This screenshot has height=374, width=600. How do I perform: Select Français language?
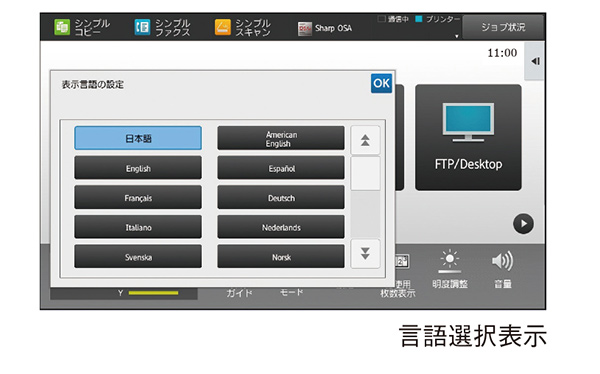[138, 198]
